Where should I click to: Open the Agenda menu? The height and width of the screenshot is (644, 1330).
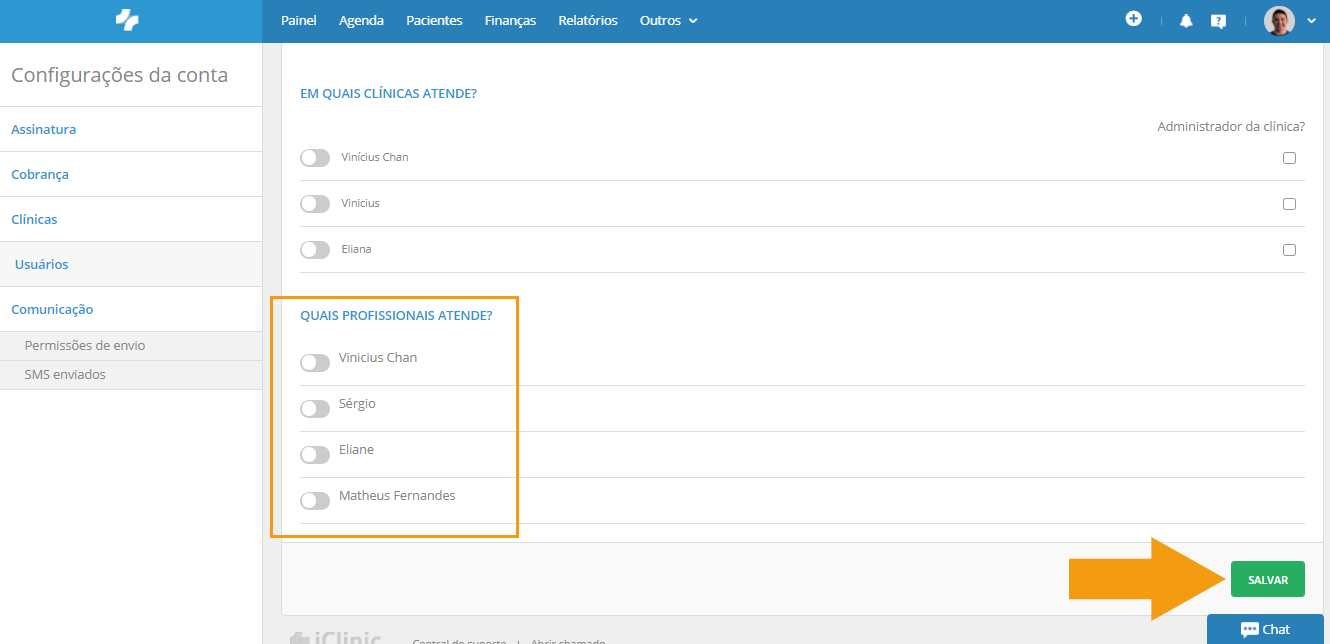click(x=361, y=20)
